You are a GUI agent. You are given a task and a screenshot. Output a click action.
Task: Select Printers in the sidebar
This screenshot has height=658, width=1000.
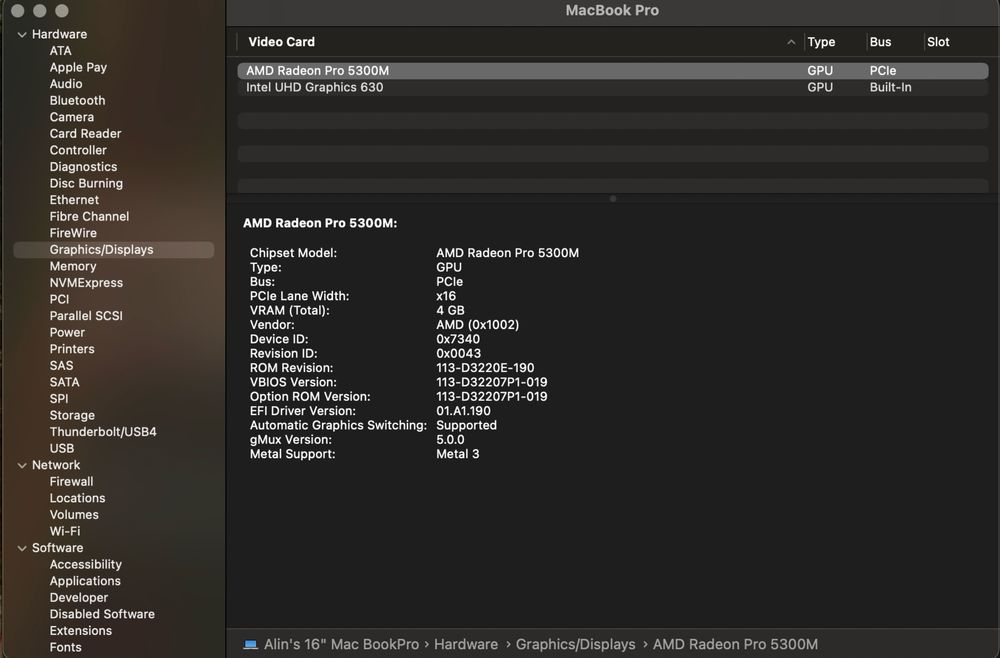click(72, 349)
